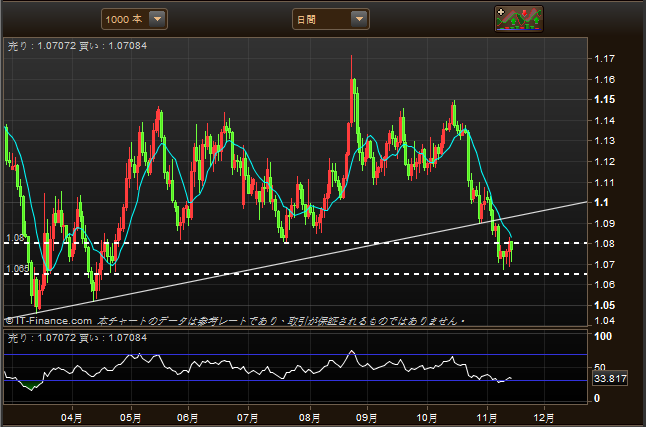Select the 1000本 bar count field

(134, 19)
